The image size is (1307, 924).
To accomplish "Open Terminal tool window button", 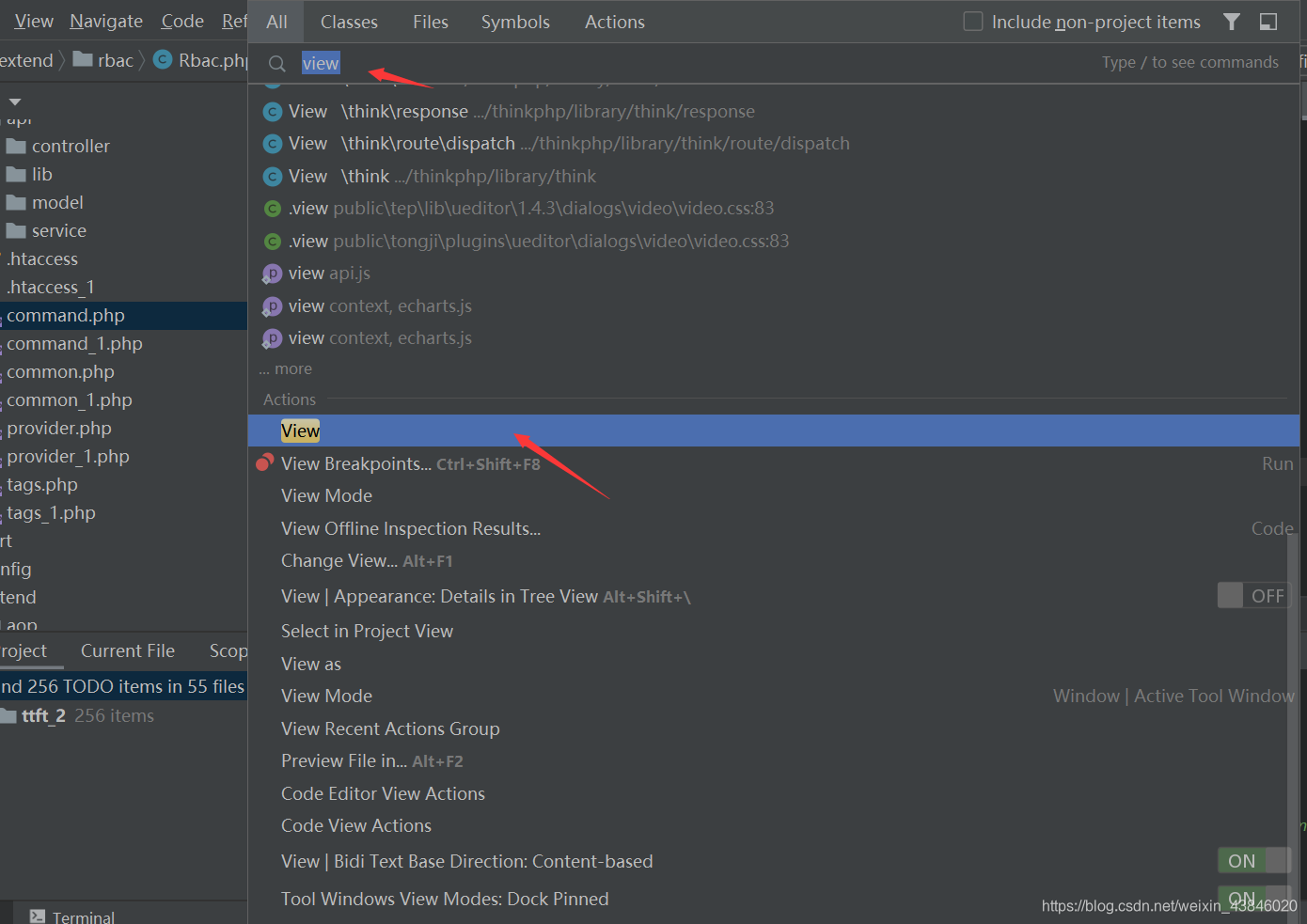I will pyautogui.click(x=72, y=916).
